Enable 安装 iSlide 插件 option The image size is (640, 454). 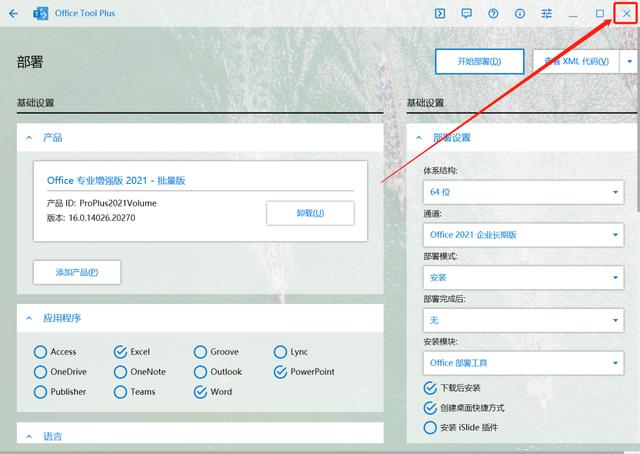(x=430, y=427)
